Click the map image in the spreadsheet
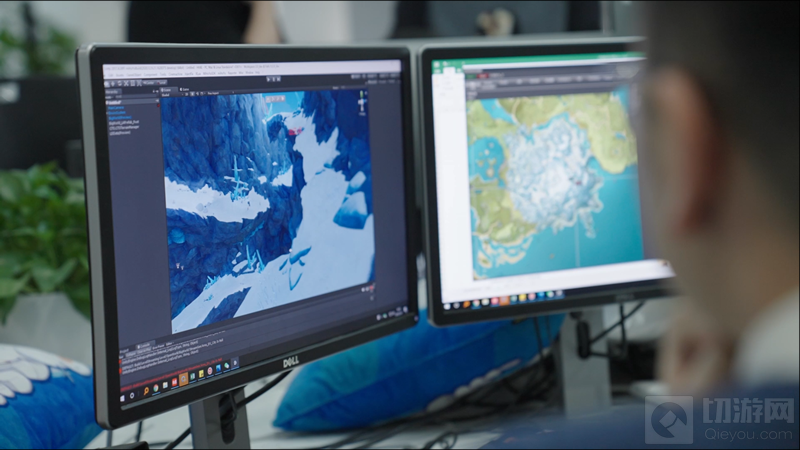This screenshot has width=800, height=450. pos(555,180)
